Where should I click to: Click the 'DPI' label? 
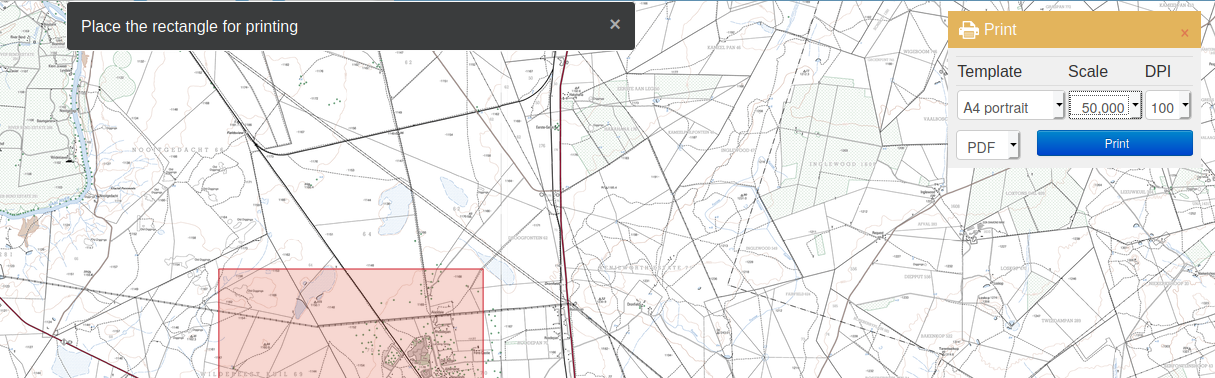[1158, 71]
